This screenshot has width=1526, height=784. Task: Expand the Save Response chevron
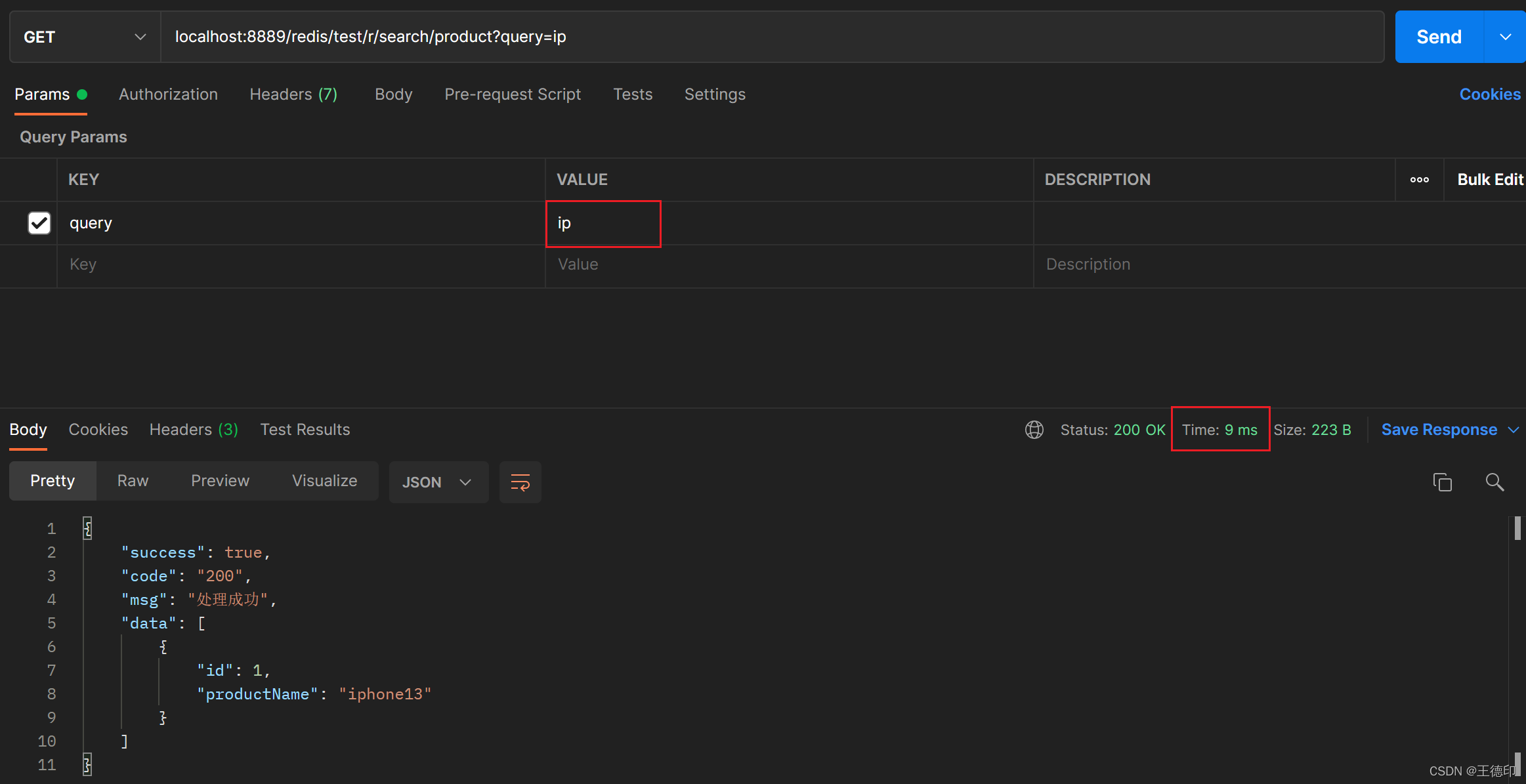(x=1514, y=430)
